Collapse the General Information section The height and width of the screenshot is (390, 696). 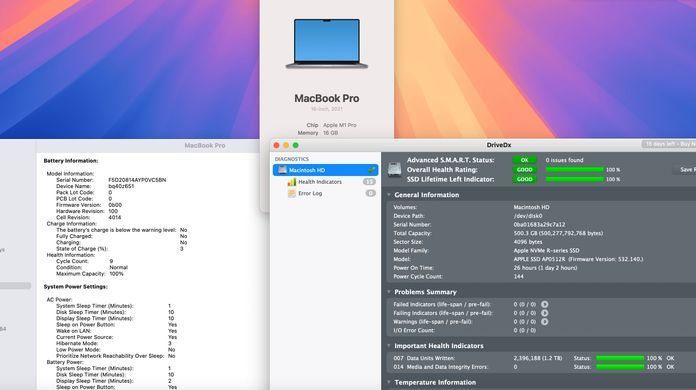click(389, 195)
